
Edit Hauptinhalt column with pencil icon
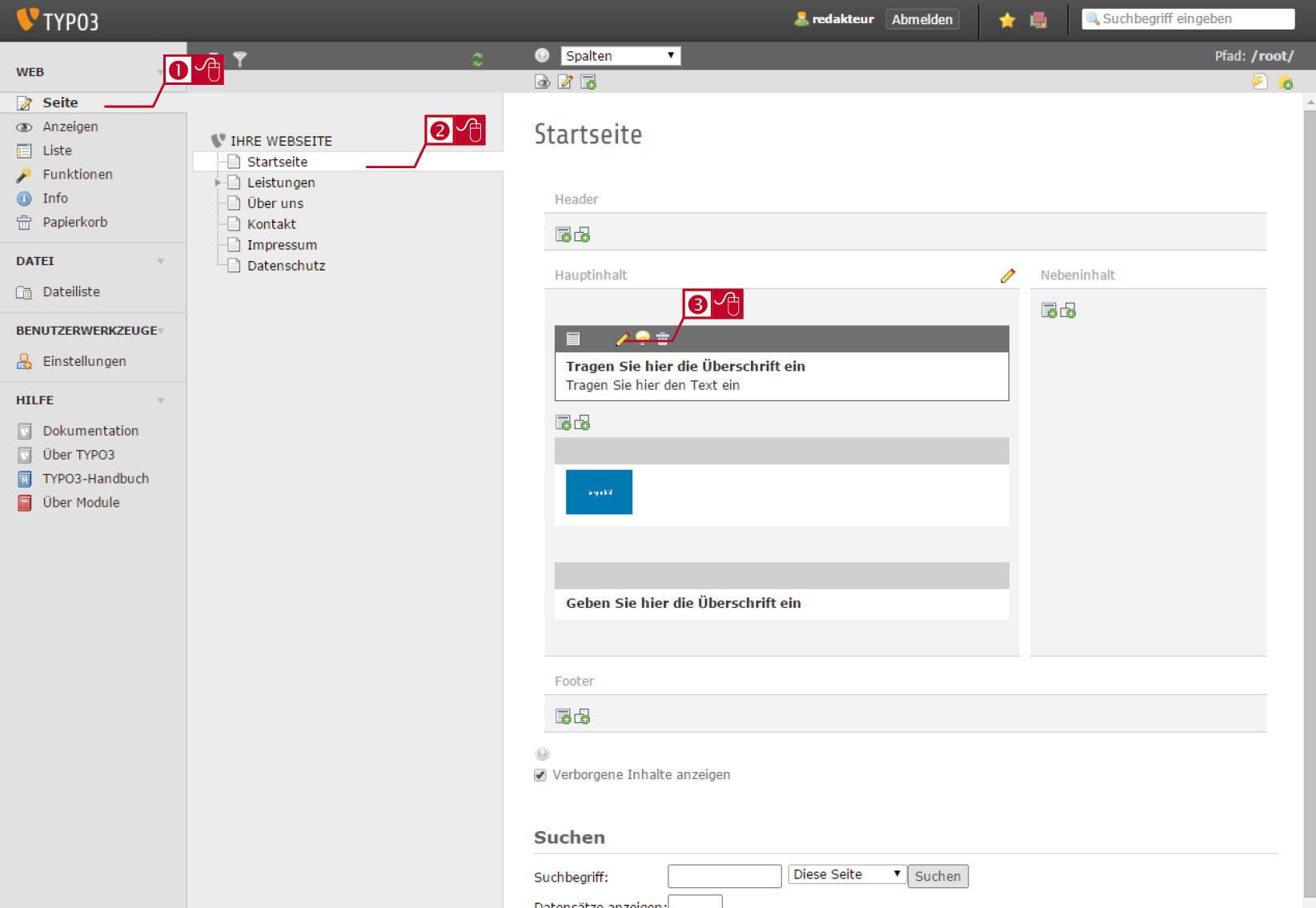[1008, 275]
